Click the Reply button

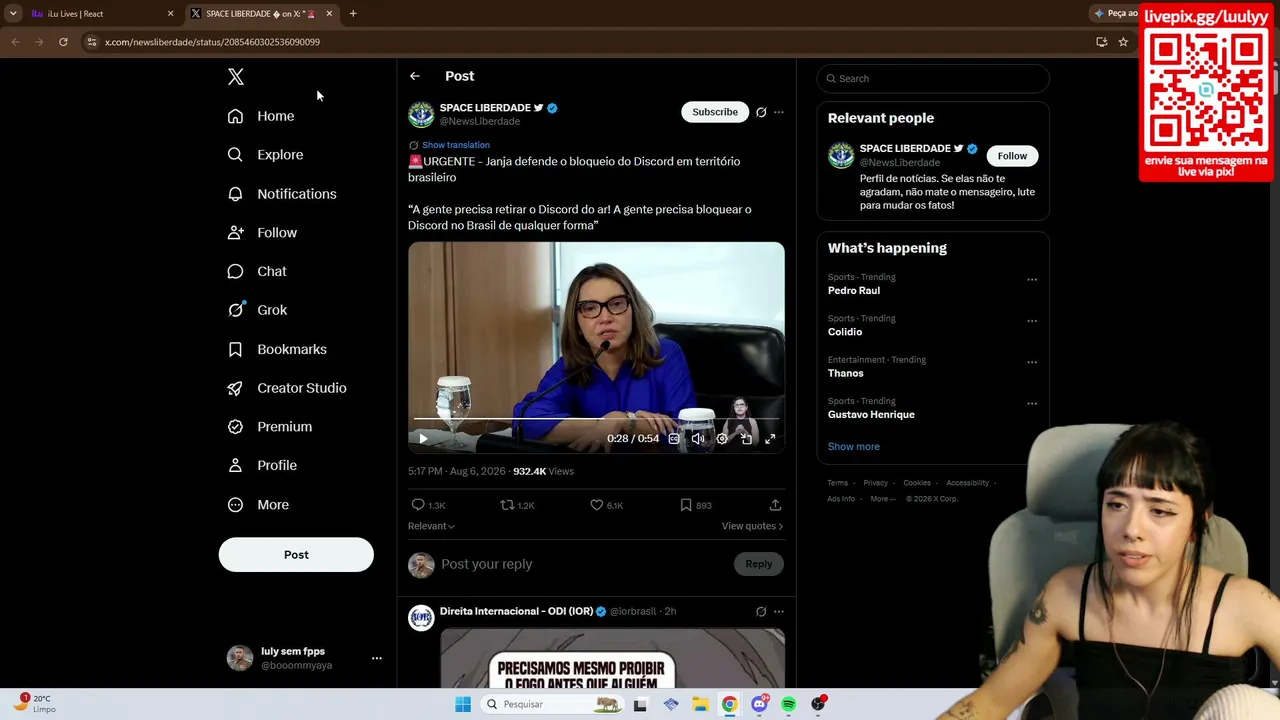759,564
